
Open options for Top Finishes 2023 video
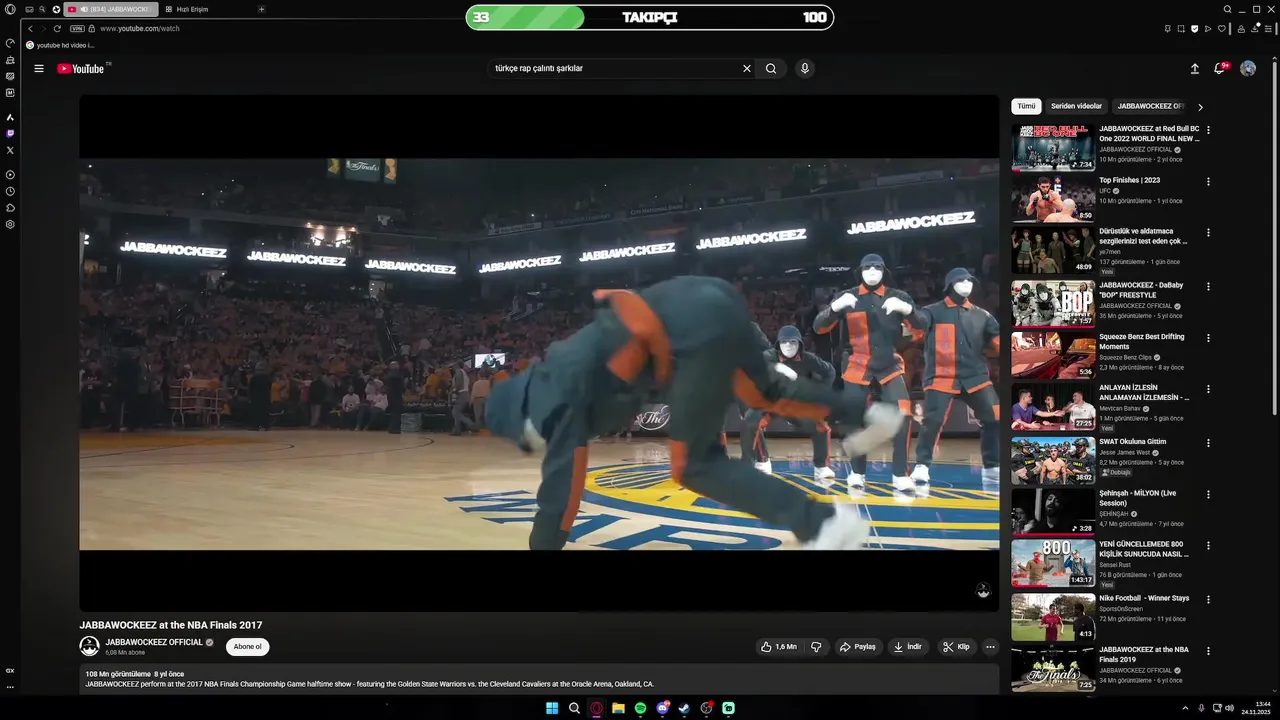[x=1208, y=182]
